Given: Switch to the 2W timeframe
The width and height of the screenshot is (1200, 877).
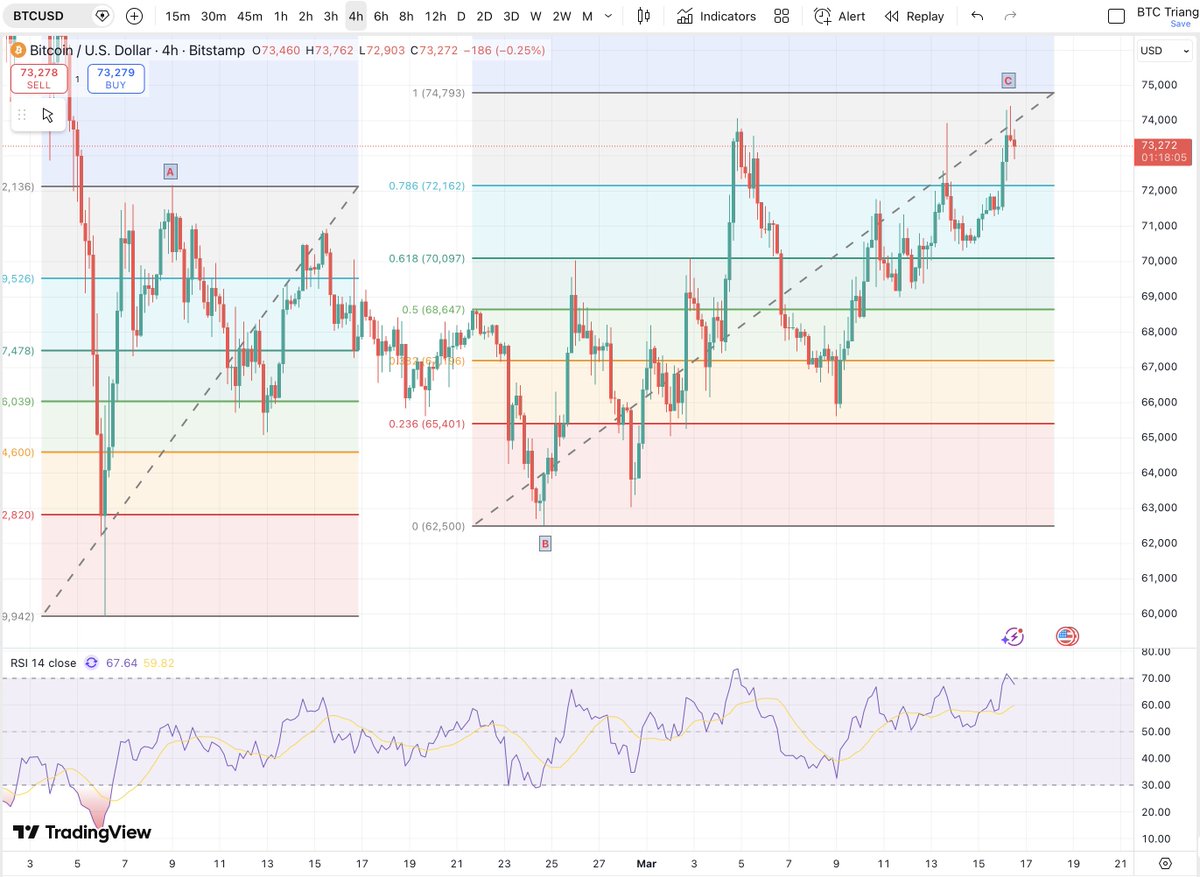Looking at the screenshot, I should point(562,16).
